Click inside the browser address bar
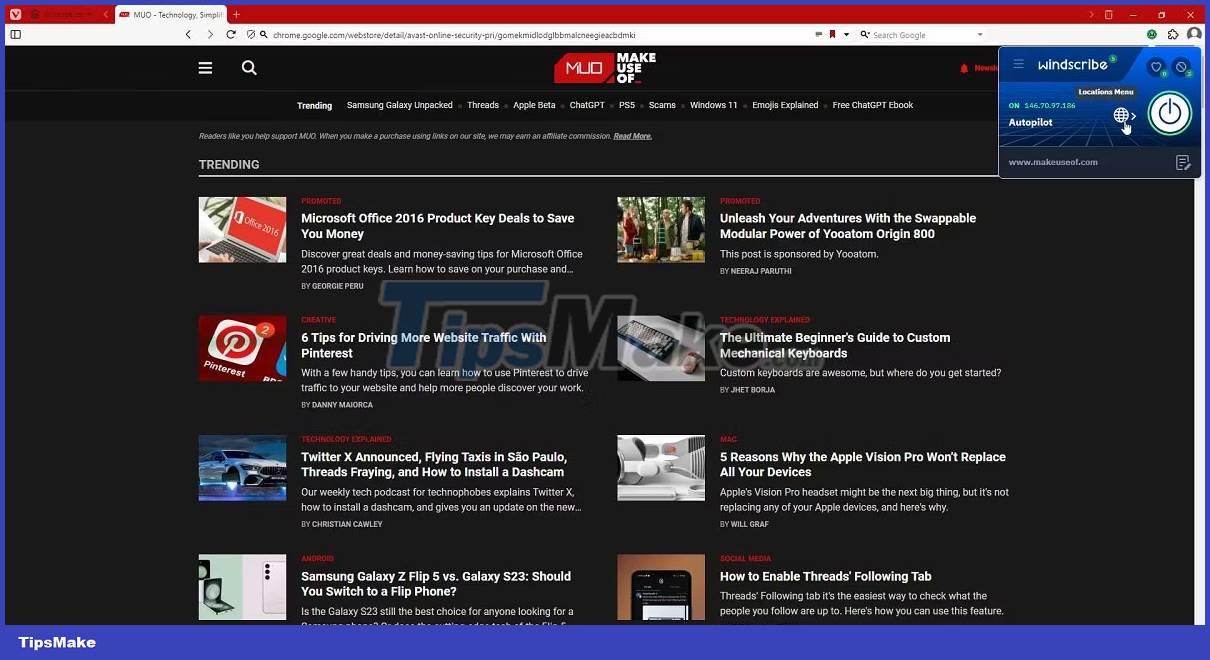The image size is (1210, 660). (x=500, y=34)
